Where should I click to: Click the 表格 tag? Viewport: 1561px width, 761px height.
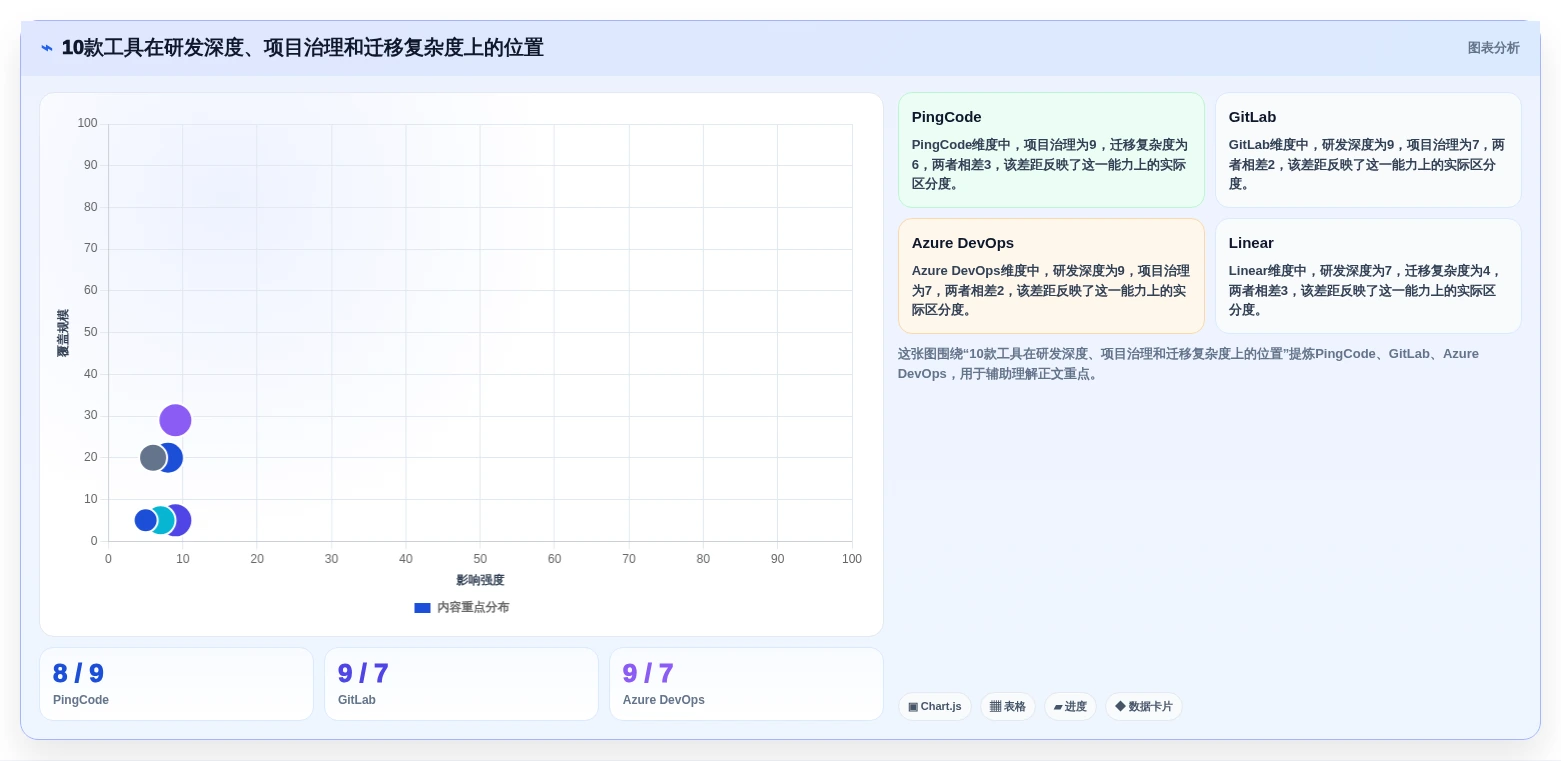click(x=1008, y=707)
